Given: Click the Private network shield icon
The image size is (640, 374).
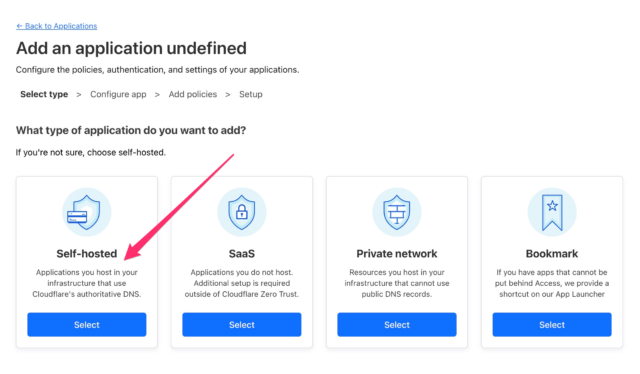Looking at the screenshot, I should (x=397, y=212).
